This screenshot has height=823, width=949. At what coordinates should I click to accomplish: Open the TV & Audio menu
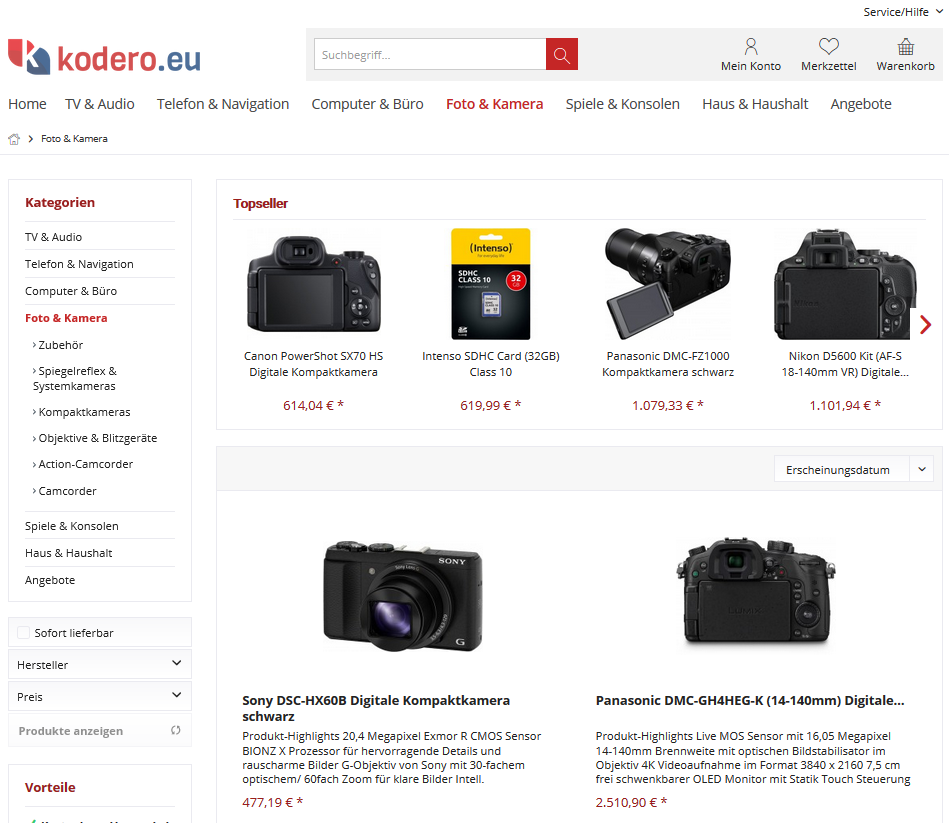[x=100, y=104]
